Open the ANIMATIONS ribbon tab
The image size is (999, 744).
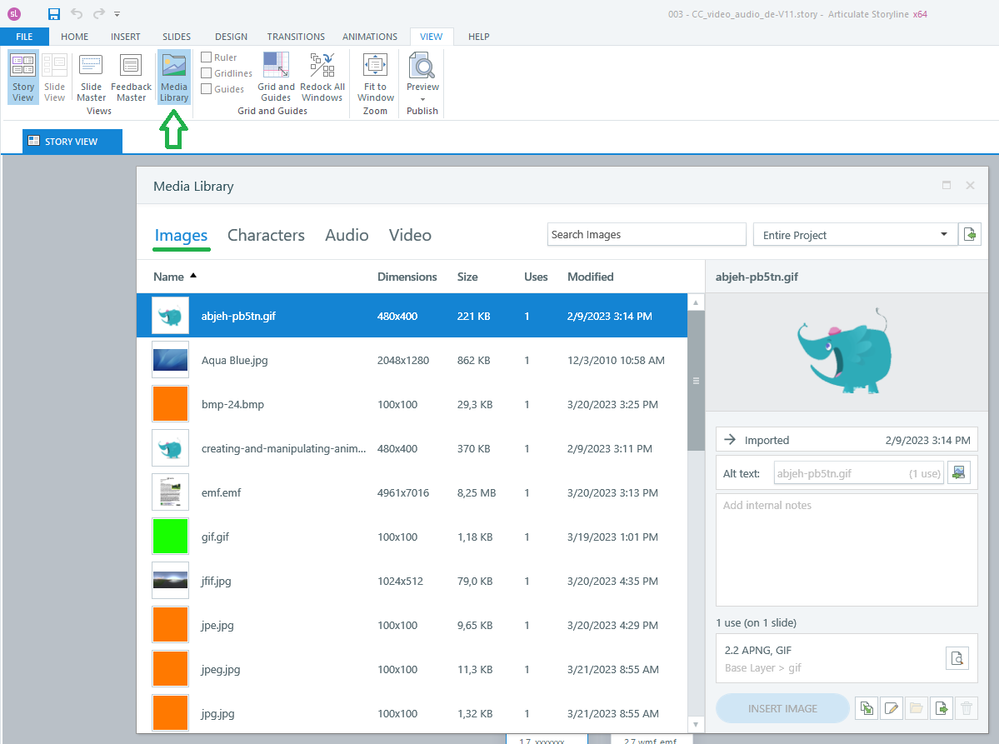click(369, 37)
